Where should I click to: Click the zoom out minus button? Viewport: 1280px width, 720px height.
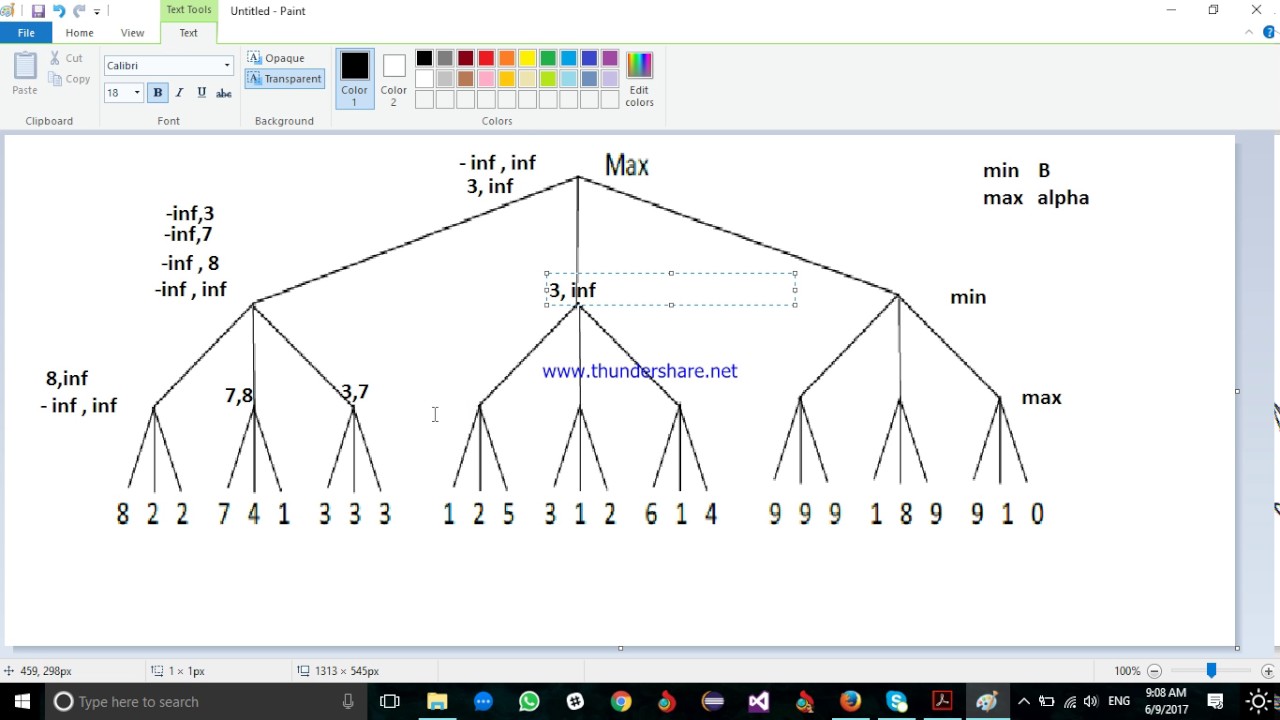(1154, 671)
